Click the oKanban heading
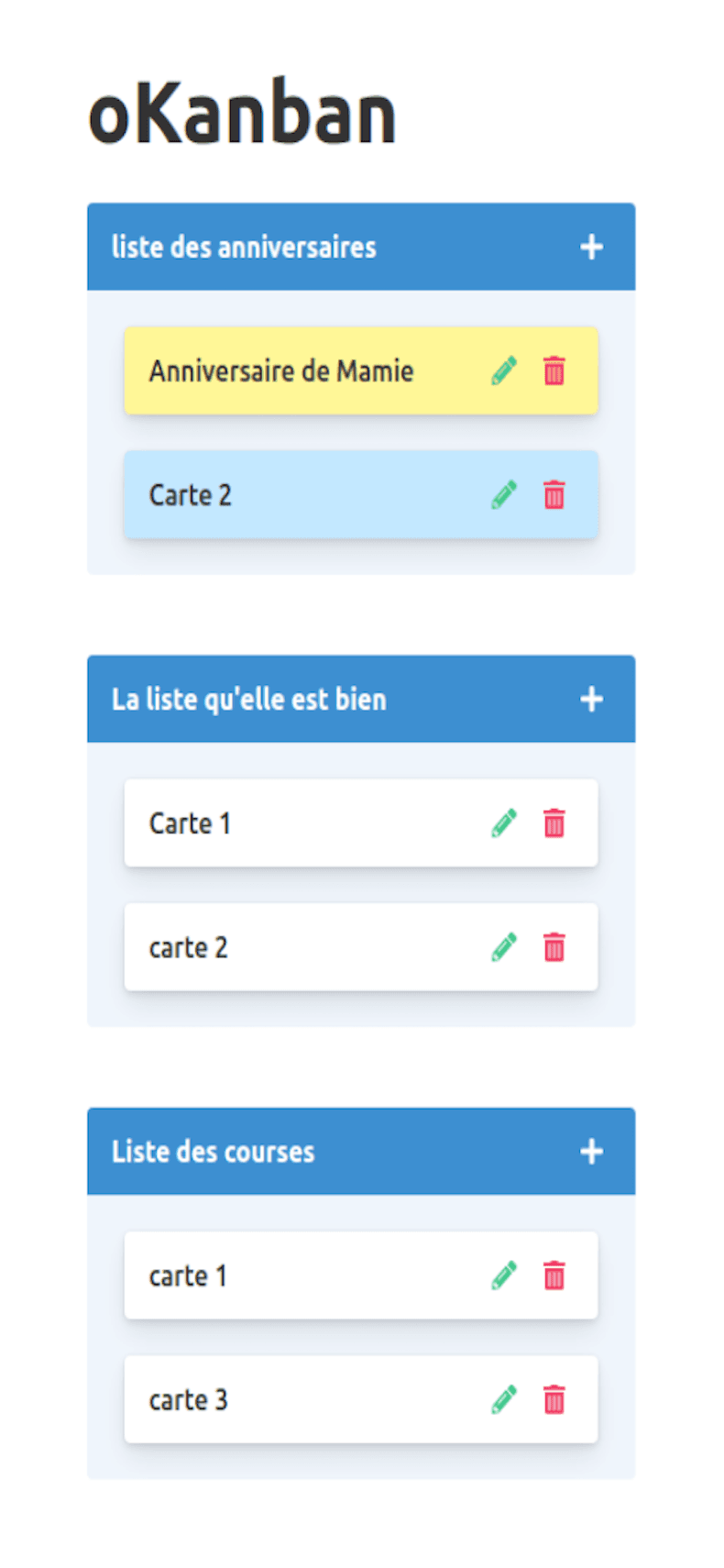Image resolution: width=724 pixels, height=1568 pixels. (x=242, y=116)
